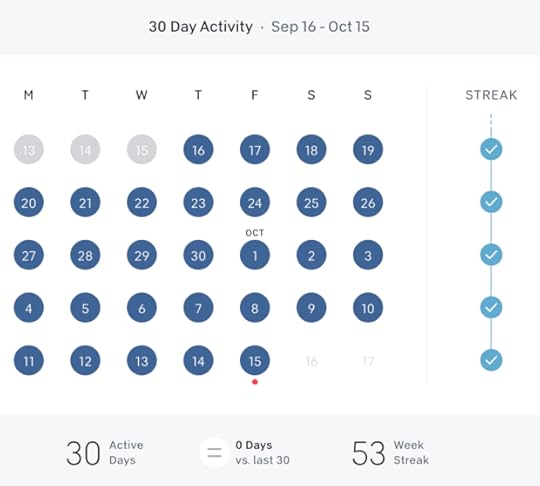Click the greyed-out day 13 circle

click(x=29, y=149)
